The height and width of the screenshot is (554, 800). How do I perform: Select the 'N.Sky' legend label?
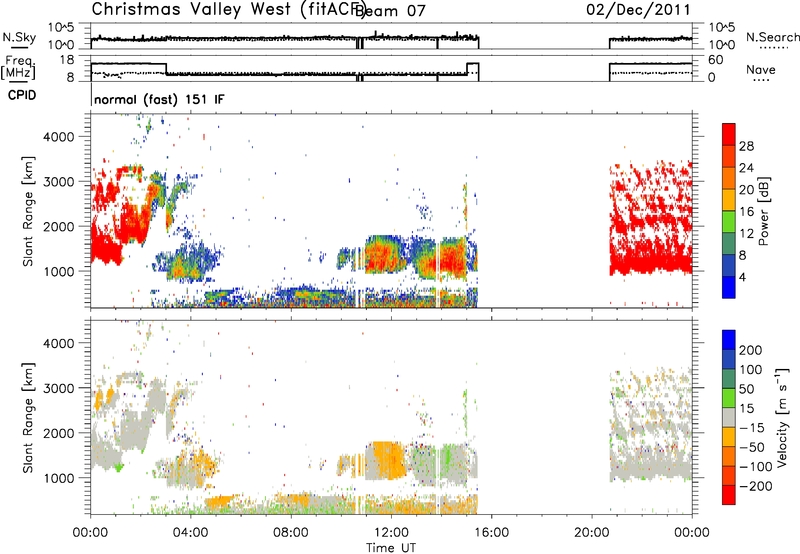click(19, 37)
